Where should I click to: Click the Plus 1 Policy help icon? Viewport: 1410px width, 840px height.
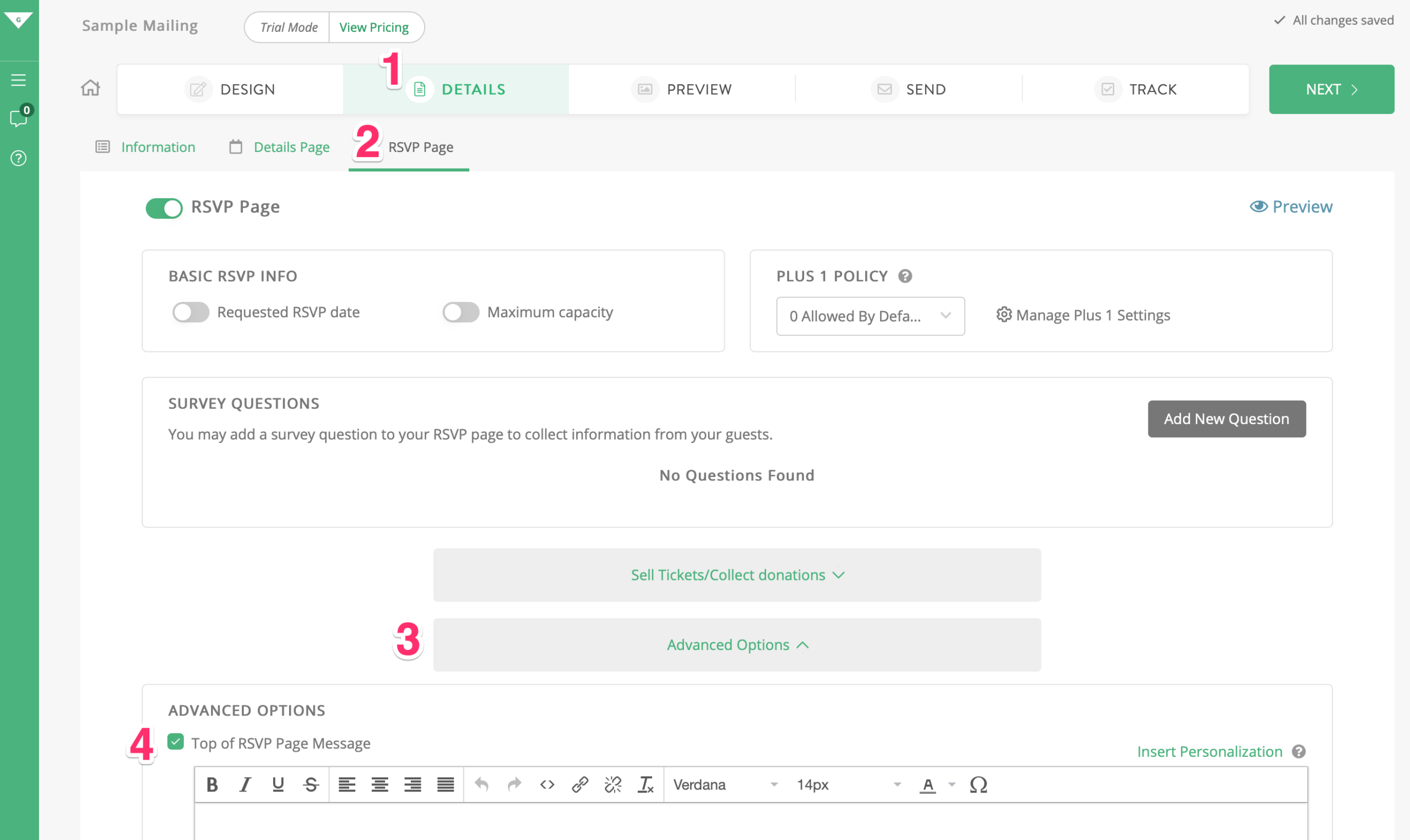[x=905, y=276]
